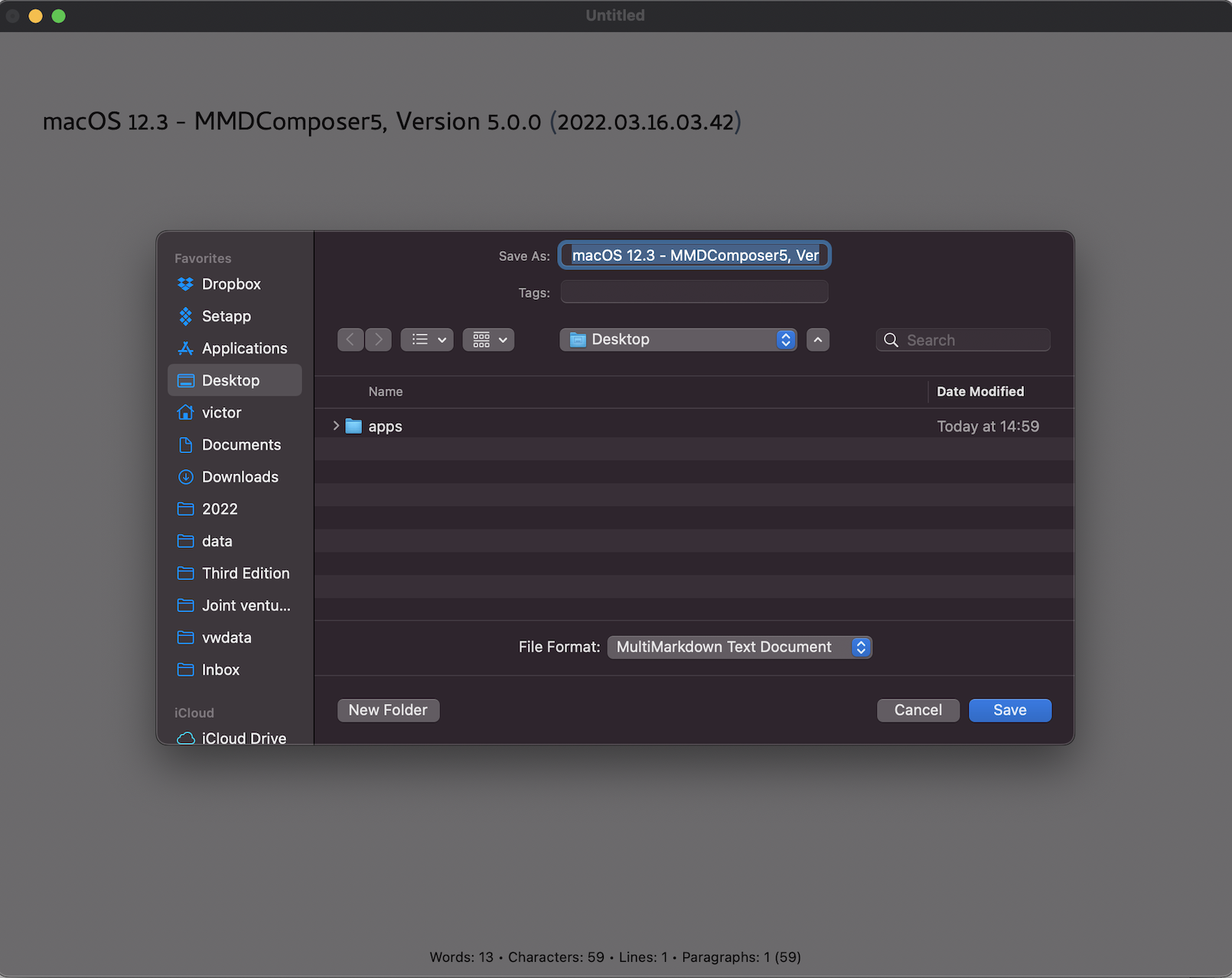The width and height of the screenshot is (1232, 978).
Task: Open the list view options dropdown
Action: (427, 340)
